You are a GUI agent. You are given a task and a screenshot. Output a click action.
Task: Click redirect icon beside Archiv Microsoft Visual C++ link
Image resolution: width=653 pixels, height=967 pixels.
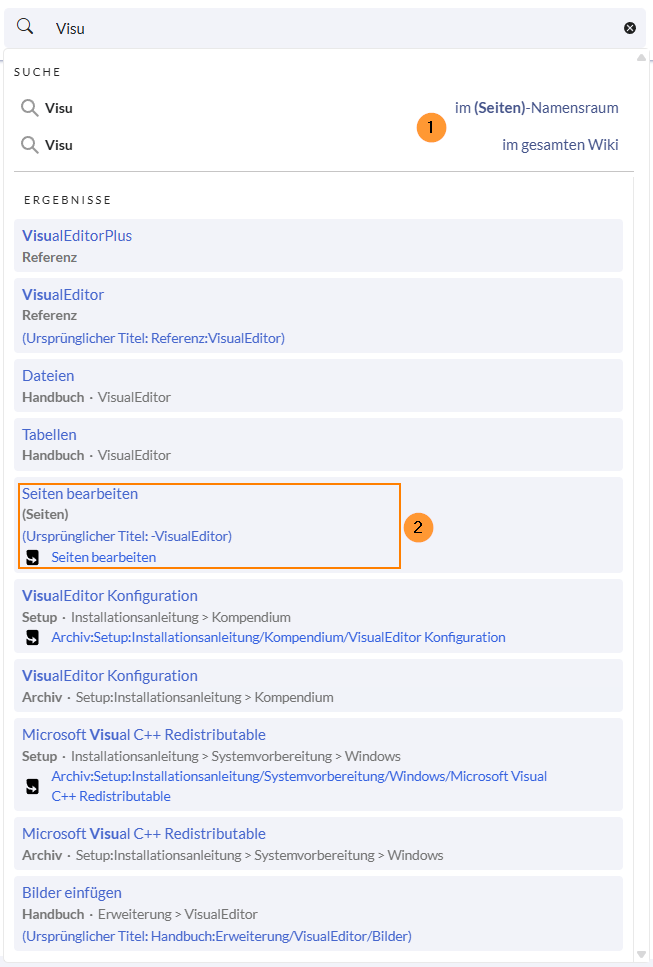(x=32, y=786)
